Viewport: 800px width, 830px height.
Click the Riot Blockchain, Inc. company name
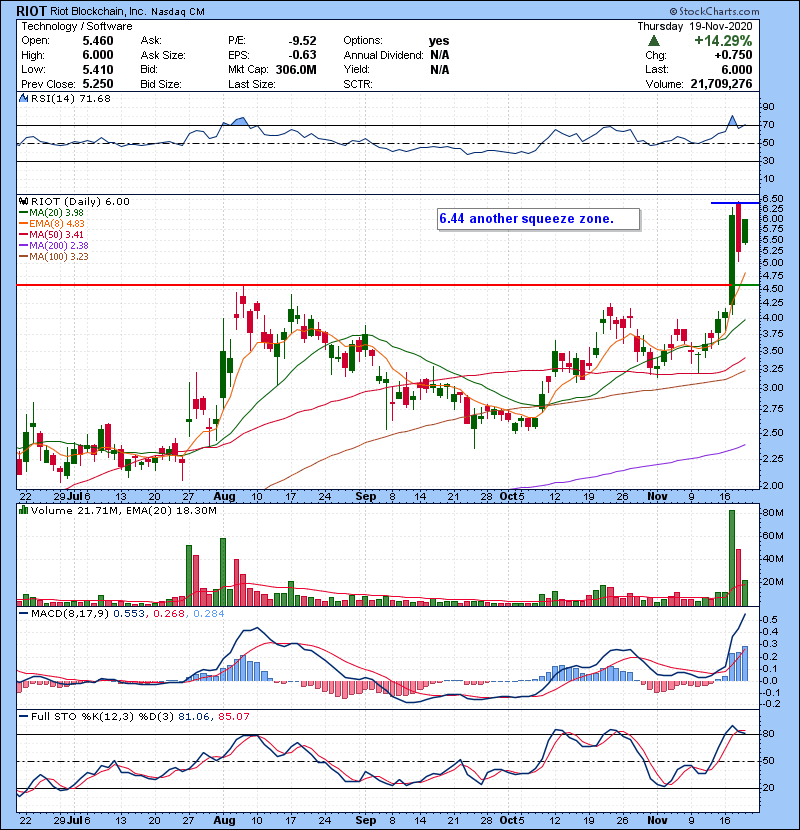click(x=98, y=11)
